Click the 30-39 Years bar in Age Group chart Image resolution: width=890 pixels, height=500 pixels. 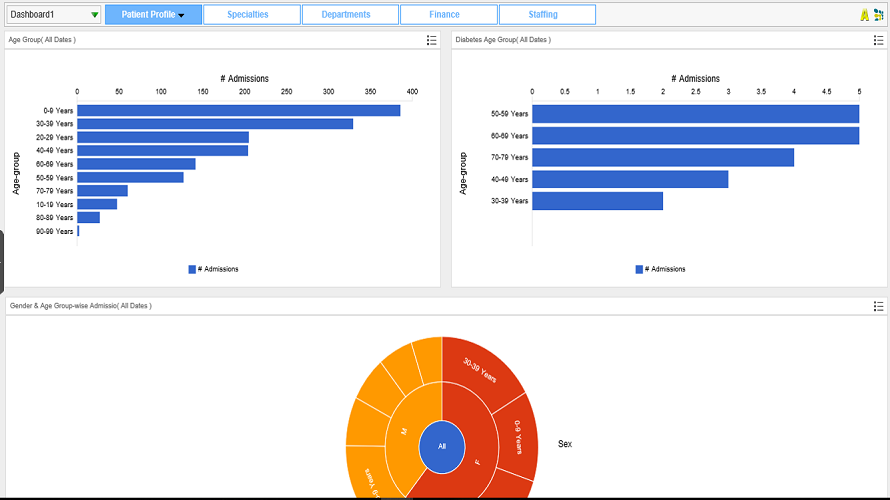point(215,124)
